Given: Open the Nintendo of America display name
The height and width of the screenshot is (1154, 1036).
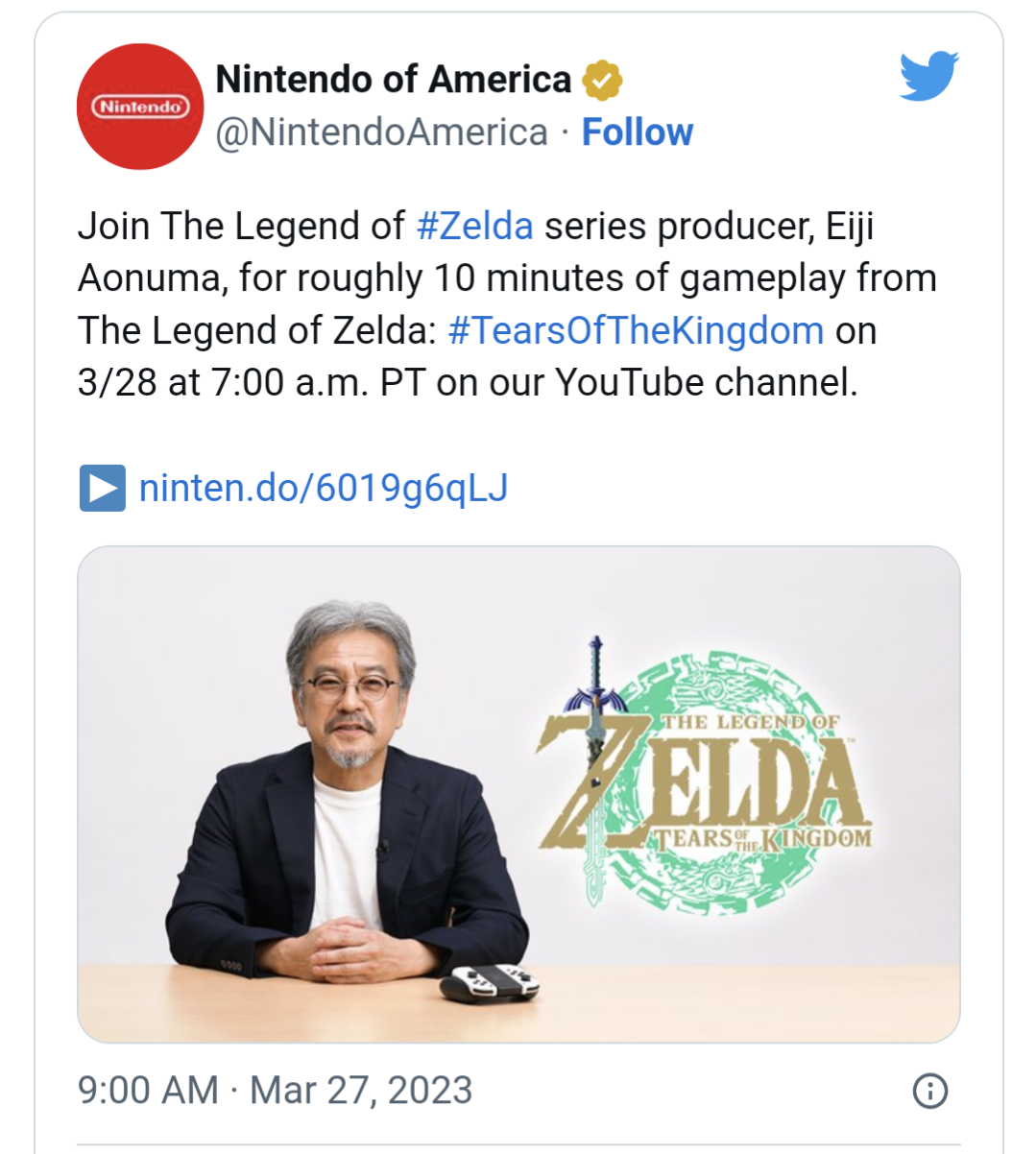Looking at the screenshot, I should 394,80.
